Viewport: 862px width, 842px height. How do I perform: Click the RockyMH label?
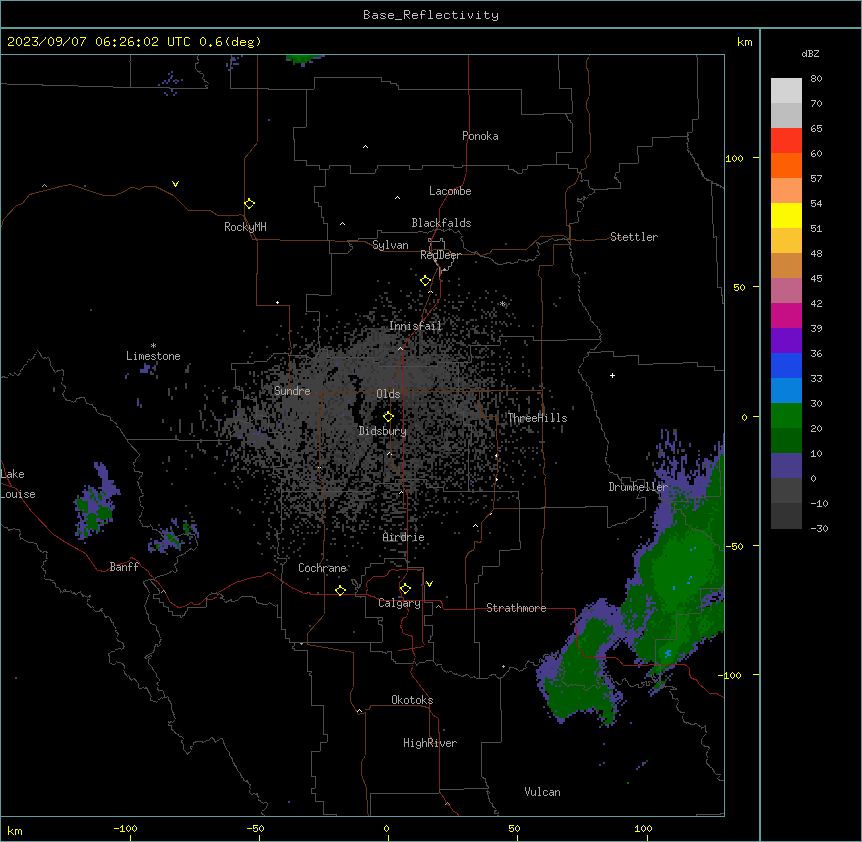245,227
